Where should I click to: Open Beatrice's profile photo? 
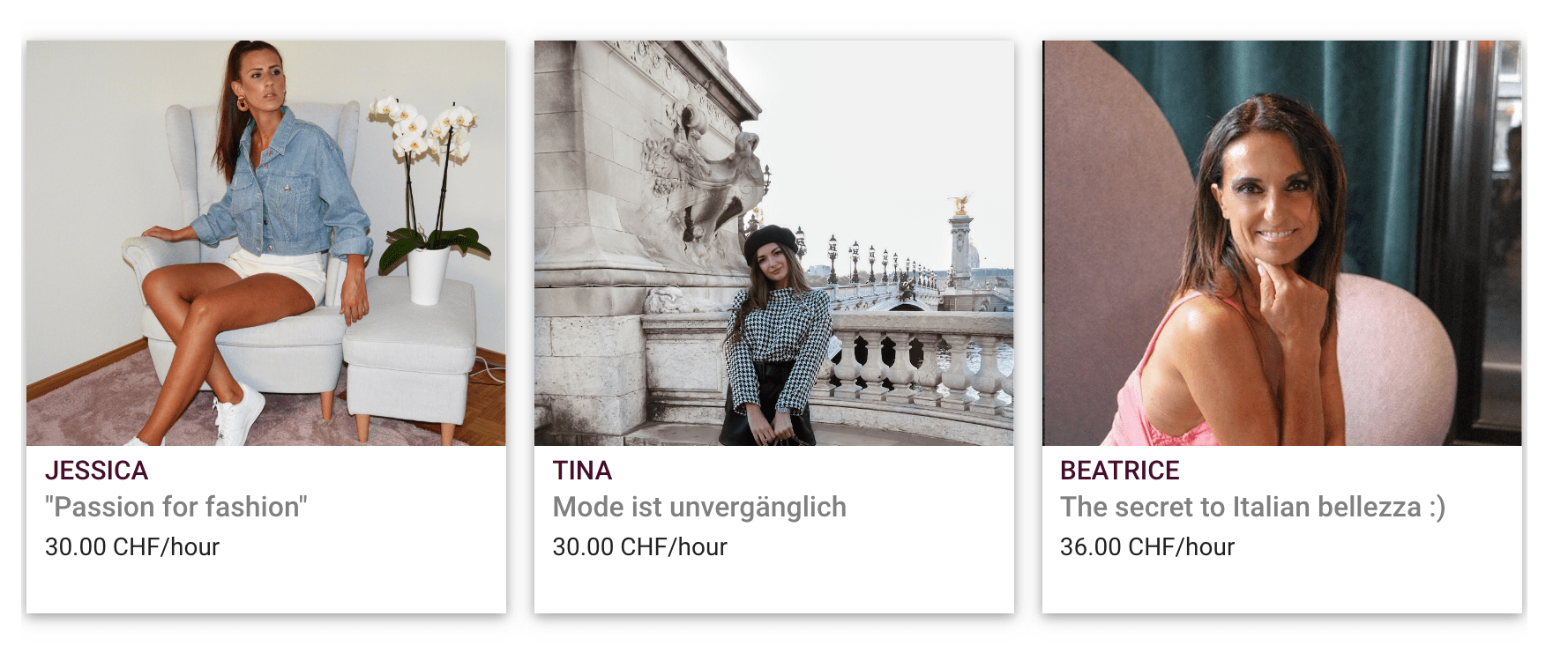point(1282,242)
